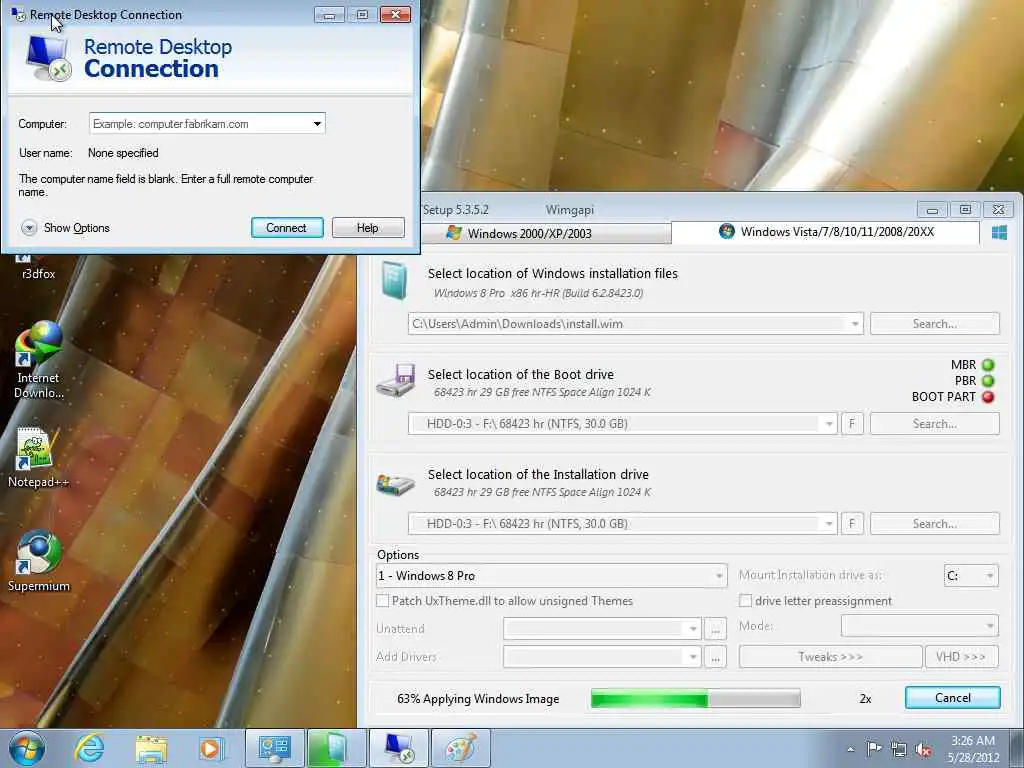Expand Show Options in Remote Desktop
The height and width of the screenshot is (768, 1024).
click(65, 228)
